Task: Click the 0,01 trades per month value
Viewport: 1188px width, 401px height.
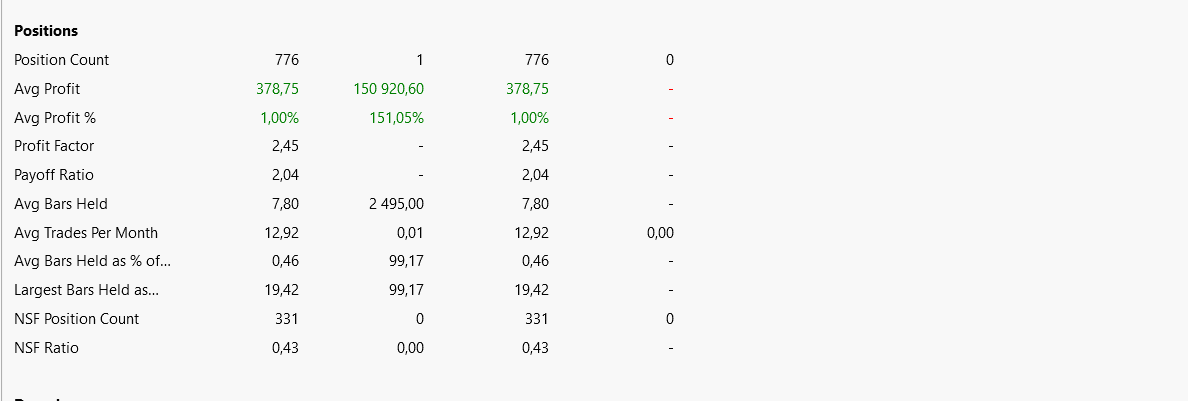Action: coord(411,233)
